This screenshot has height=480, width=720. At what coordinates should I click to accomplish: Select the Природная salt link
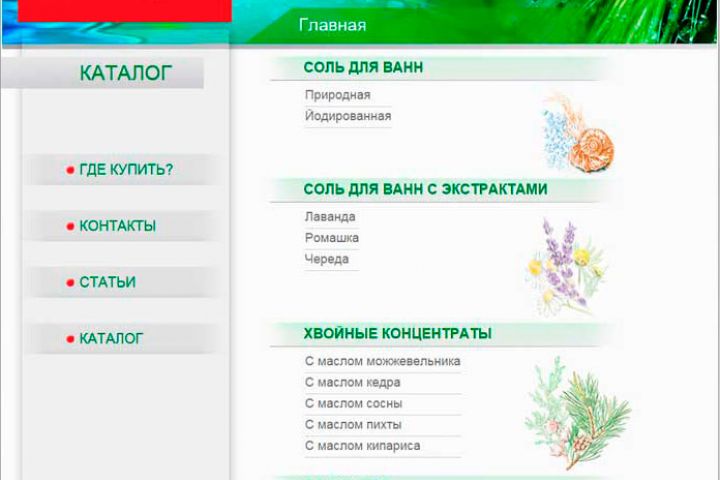tap(338, 95)
